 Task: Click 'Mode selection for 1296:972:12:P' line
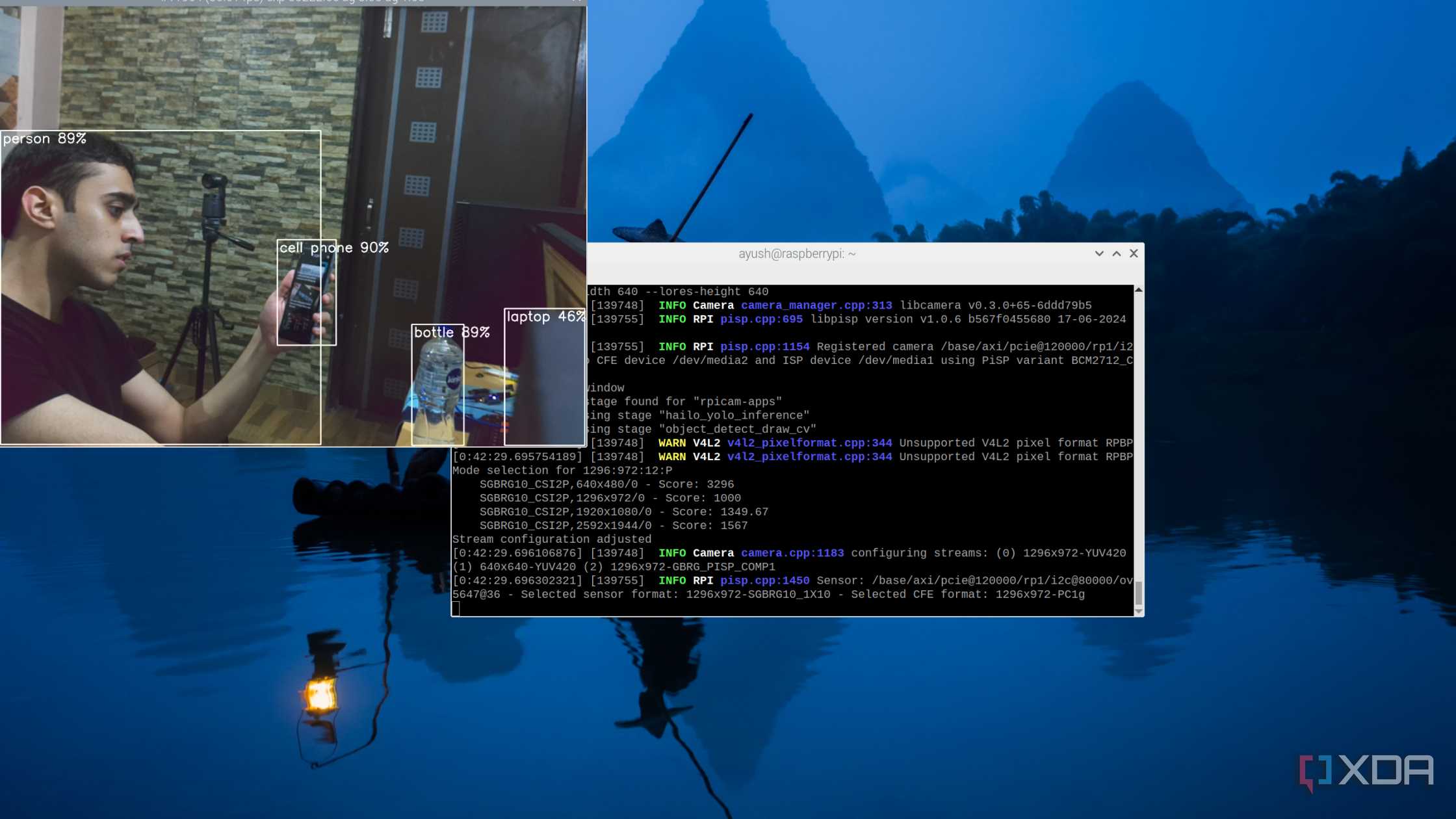(562, 471)
